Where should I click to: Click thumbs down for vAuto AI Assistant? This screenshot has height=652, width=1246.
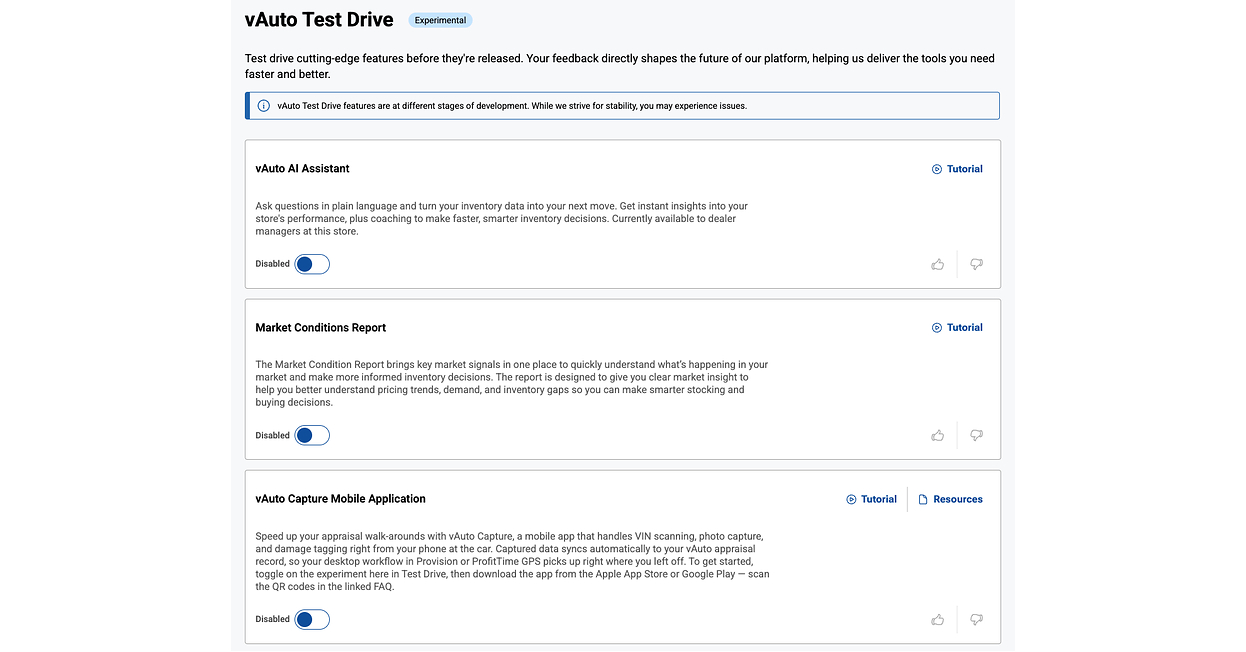tap(977, 264)
